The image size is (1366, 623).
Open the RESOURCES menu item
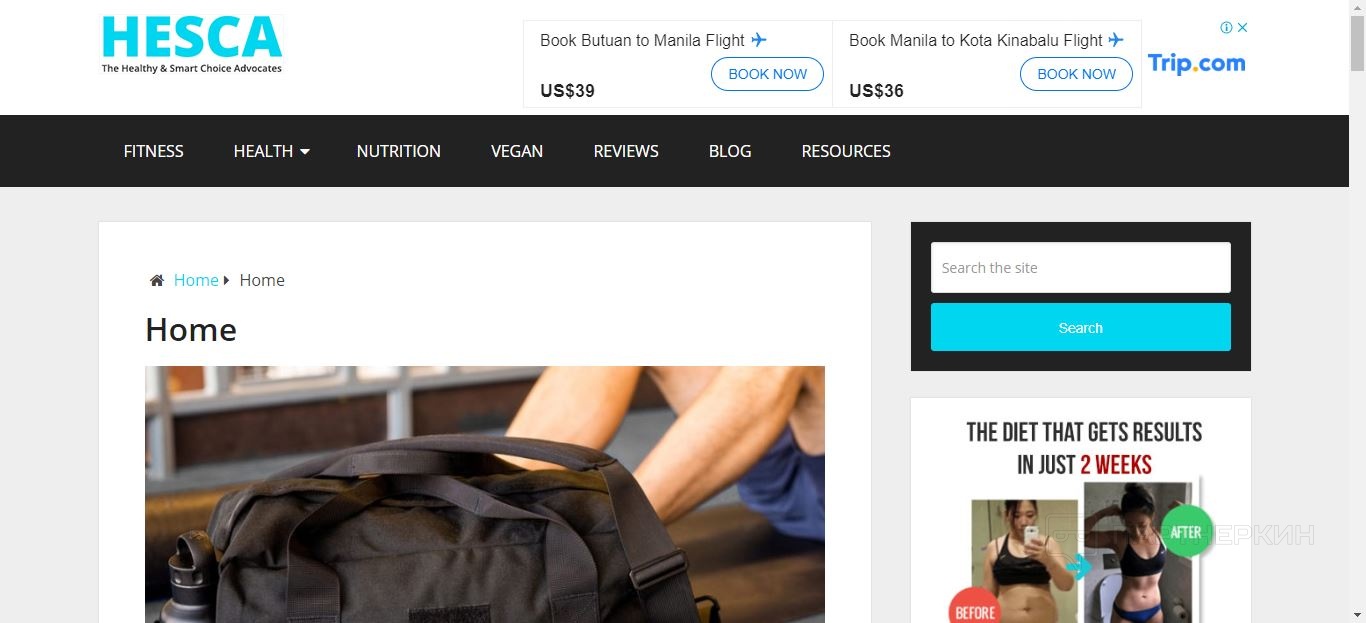tap(846, 151)
